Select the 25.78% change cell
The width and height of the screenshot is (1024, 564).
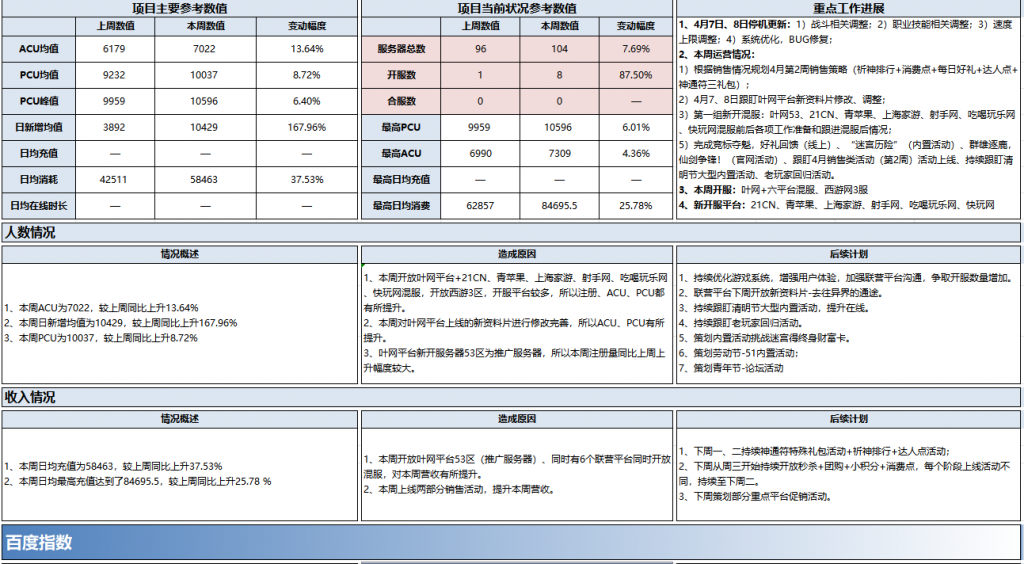pyautogui.click(x=635, y=206)
